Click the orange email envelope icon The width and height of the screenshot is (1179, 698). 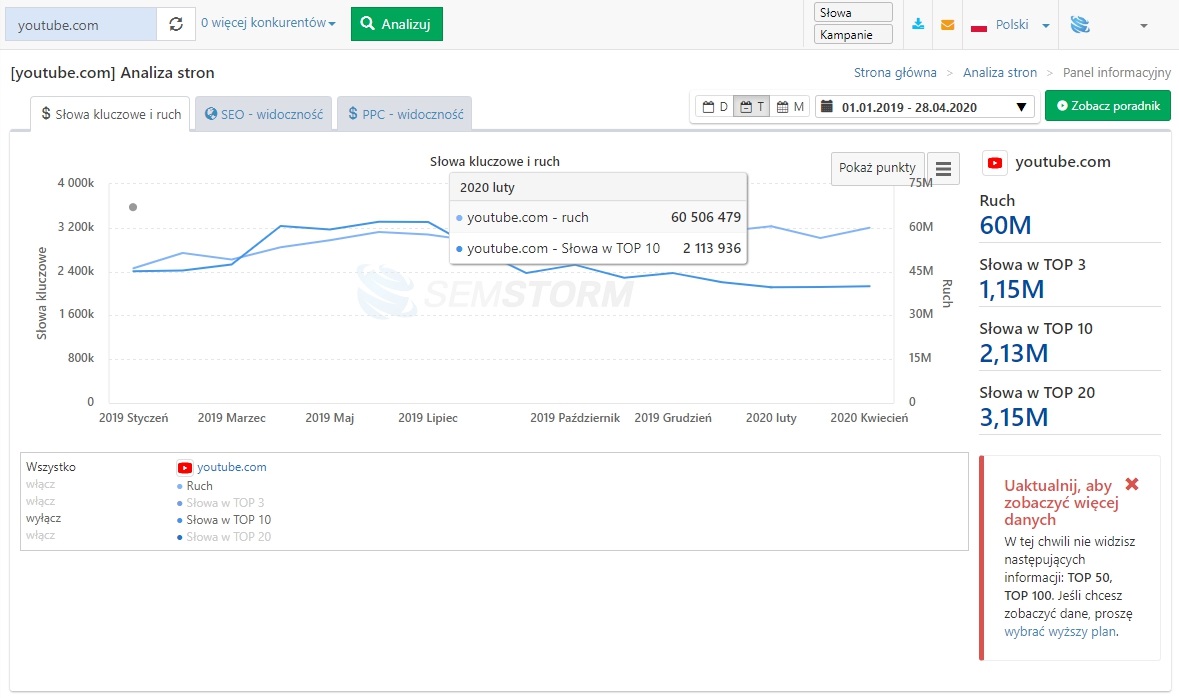pos(947,25)
